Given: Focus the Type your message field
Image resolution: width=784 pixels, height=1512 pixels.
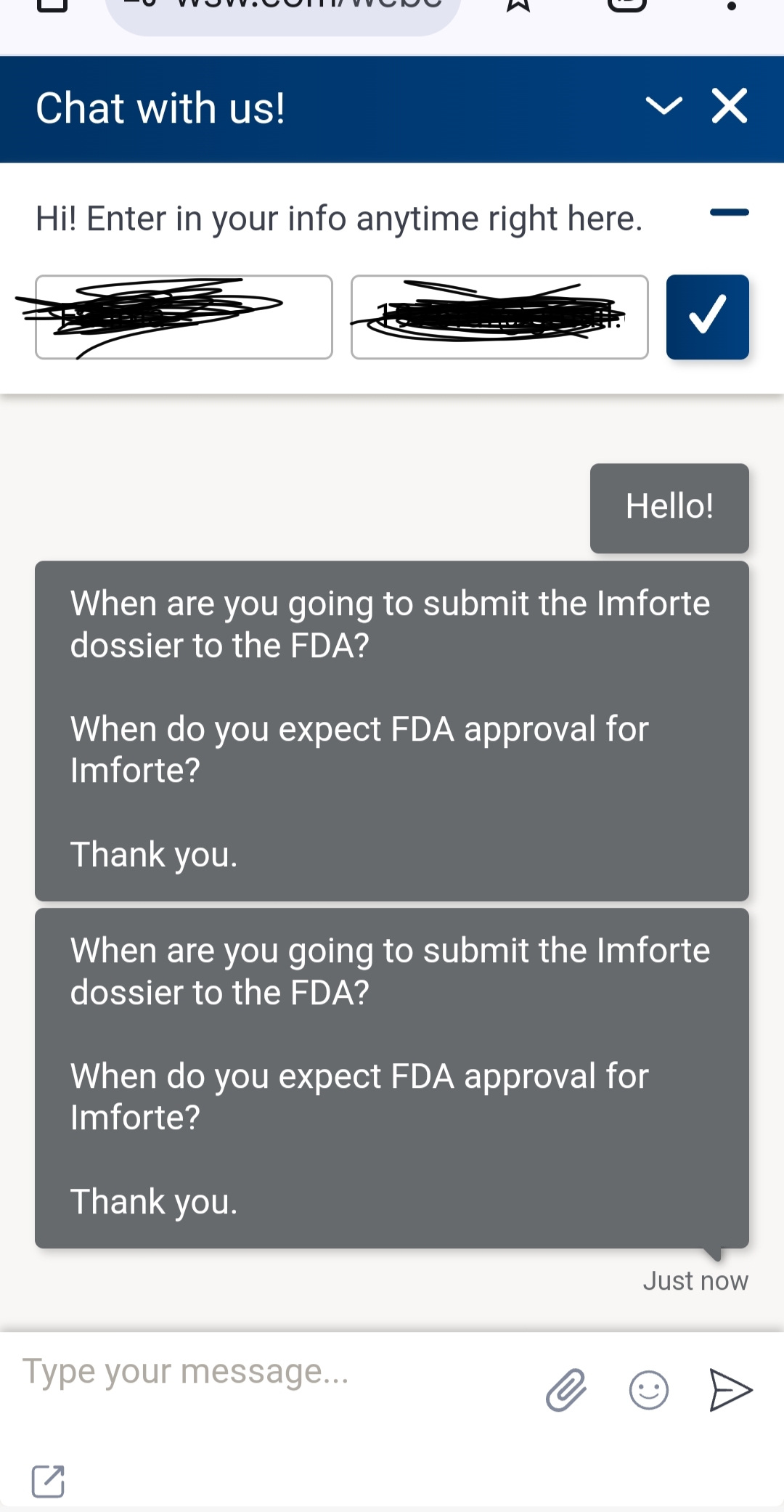Looking at the screenshot, I should coord(276,1372).
